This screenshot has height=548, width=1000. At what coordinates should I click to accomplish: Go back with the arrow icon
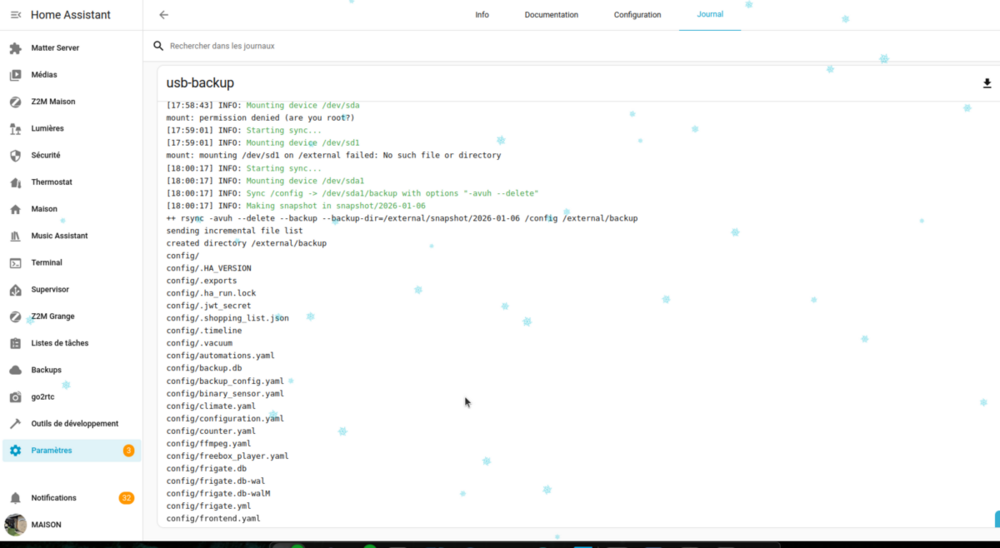click(x=164, y=15)
